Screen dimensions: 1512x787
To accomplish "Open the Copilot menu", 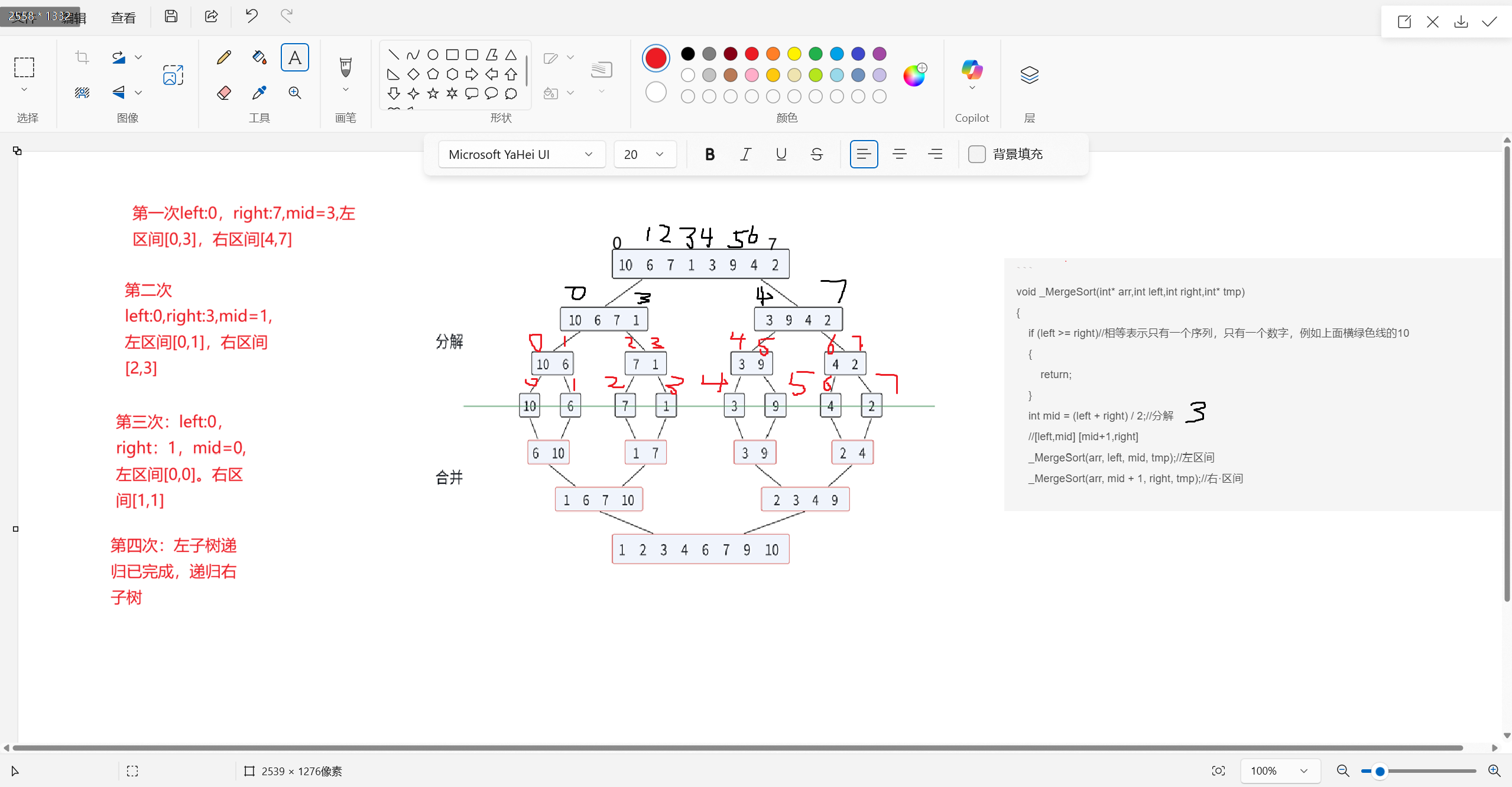I will [x=972, y=75].
